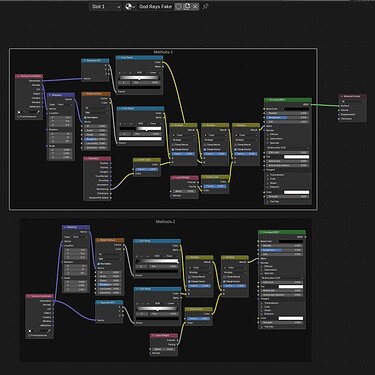Viewport: 375px width, 375px height.
Task: Open Type dropdown in Methode 1 Mapping node
Action: [x=65, y=104]
